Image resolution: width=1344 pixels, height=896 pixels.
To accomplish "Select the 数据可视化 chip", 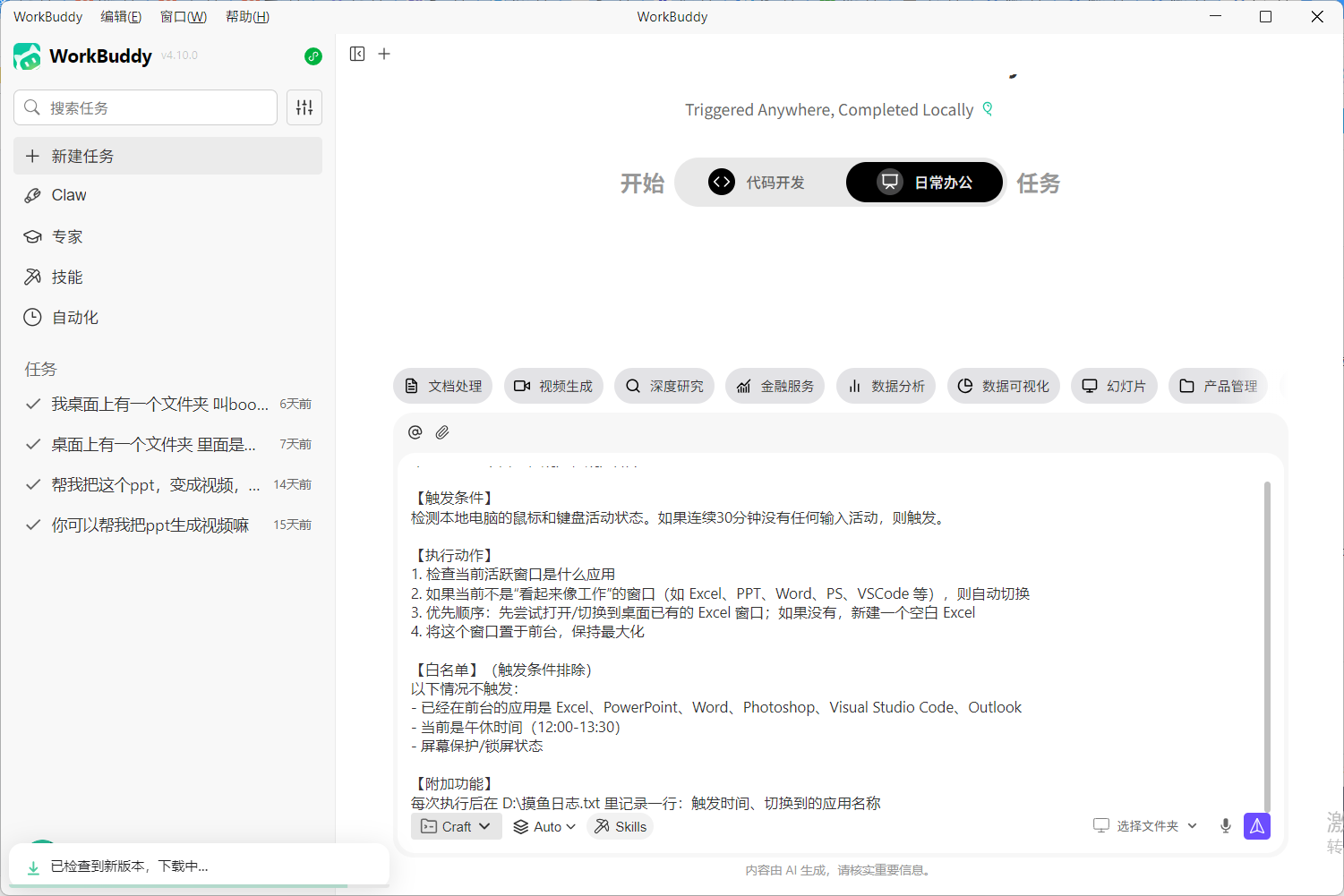I will point(1004,386).
